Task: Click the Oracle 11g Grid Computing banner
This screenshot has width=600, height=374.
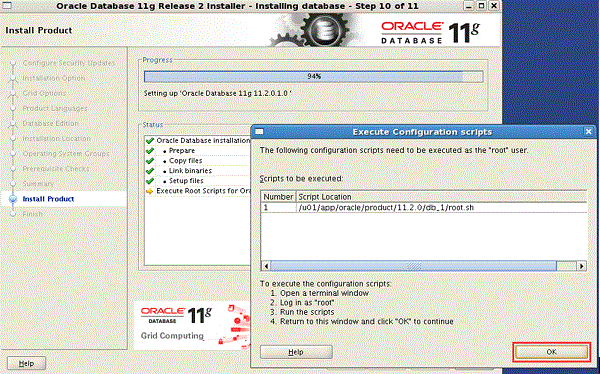Action: [x=192, y=325]
